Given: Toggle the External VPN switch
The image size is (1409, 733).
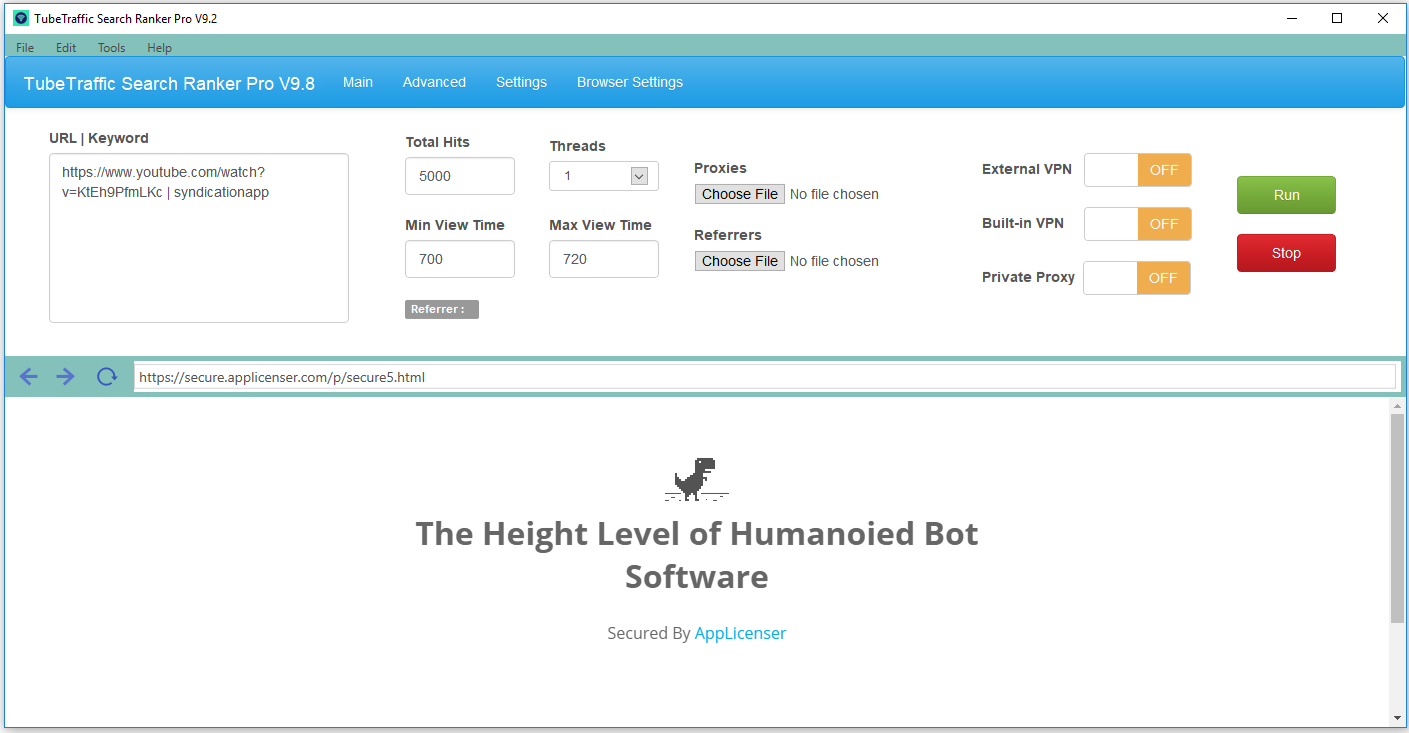Looking at the screenshot, I should [x=1137, y=170].
